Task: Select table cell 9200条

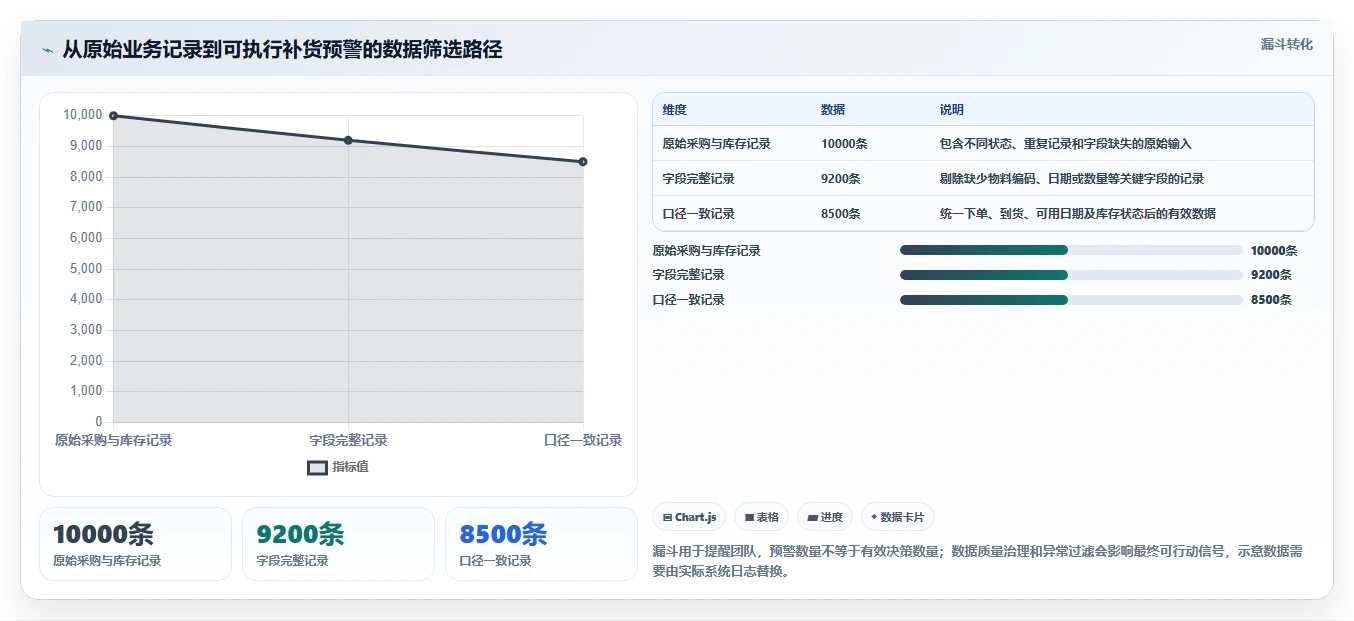Action: pyautogui.click(x=841, y=179)
